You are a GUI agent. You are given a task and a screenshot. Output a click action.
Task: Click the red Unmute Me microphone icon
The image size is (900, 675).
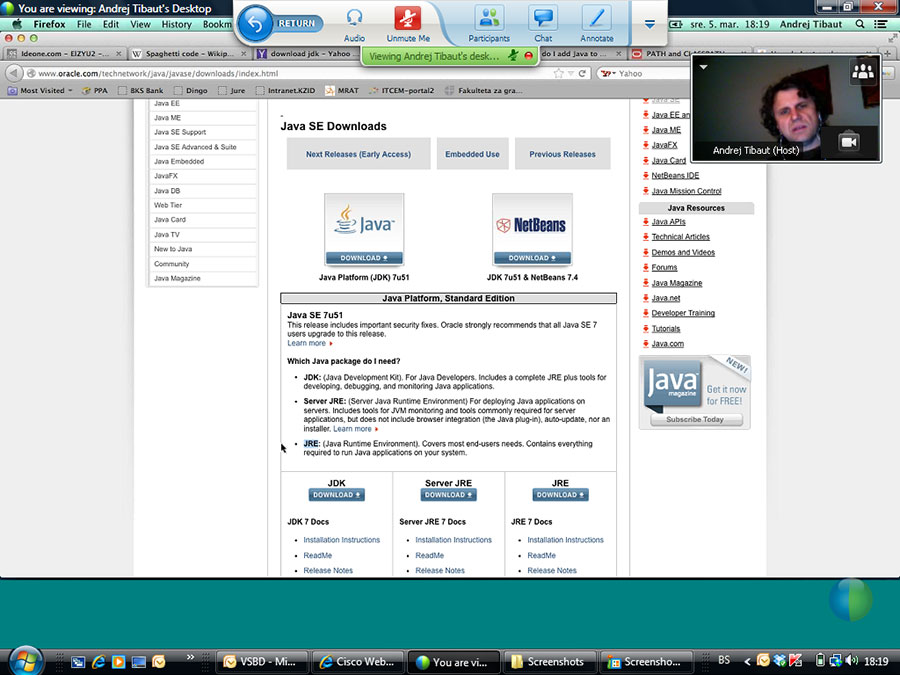pos(408,25)
